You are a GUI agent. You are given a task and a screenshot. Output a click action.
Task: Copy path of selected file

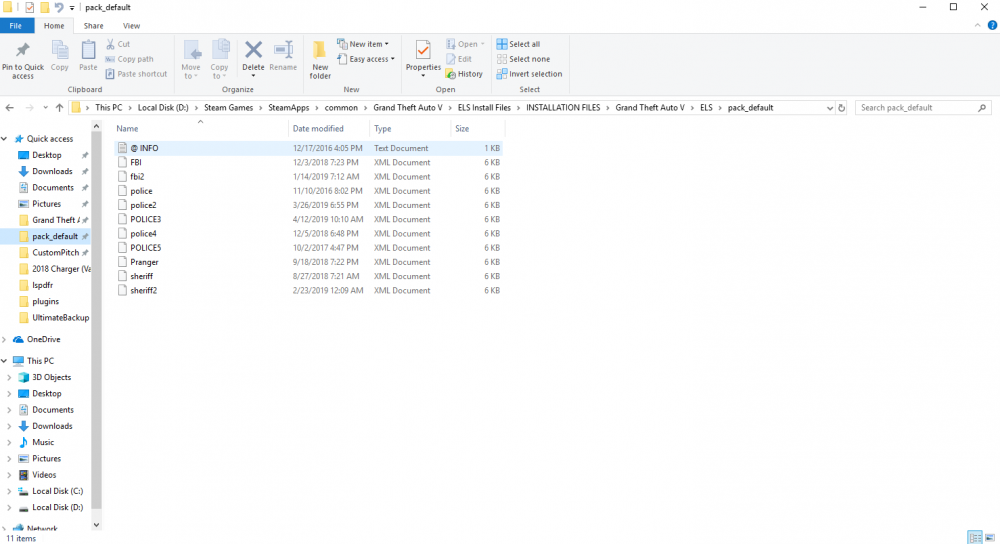pos(129,59)
